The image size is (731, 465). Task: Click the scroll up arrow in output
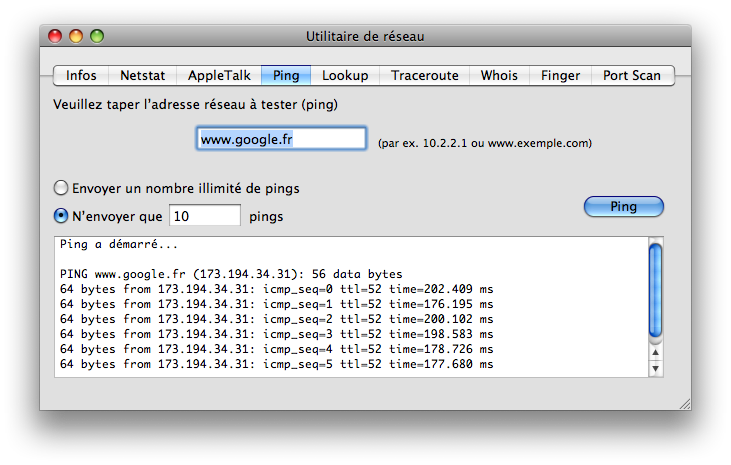(x=655, y=353)
